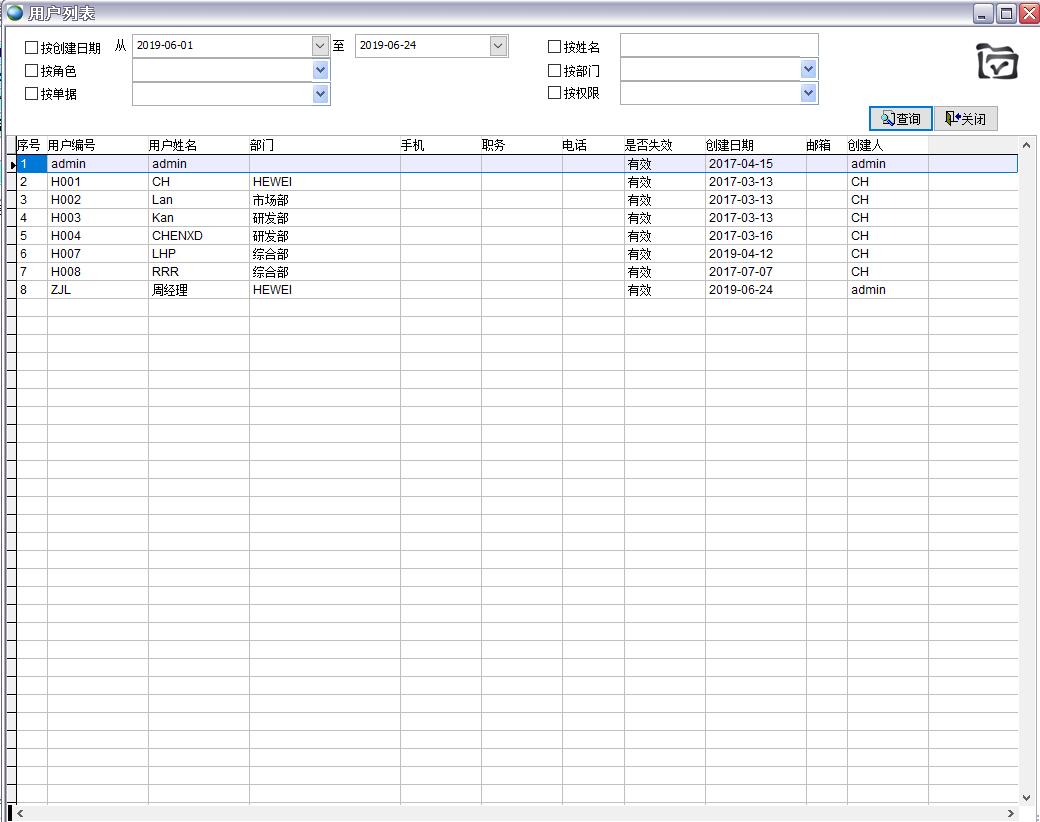Click the globe icon in the title bar
This screenshot has width=1040, height=822.
[14, 13]
